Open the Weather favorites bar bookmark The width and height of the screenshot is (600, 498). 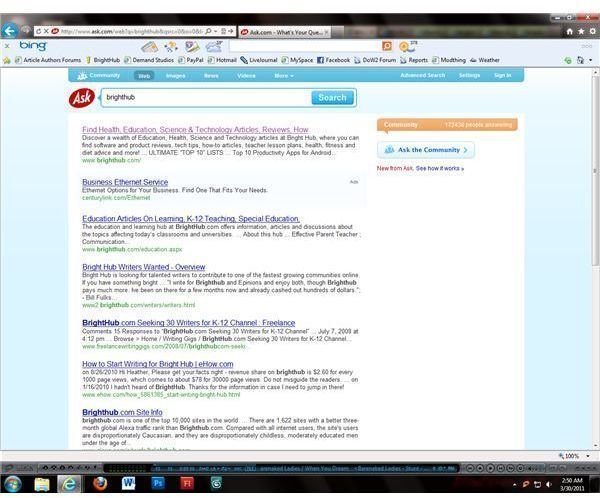click(x=485, y=60)
